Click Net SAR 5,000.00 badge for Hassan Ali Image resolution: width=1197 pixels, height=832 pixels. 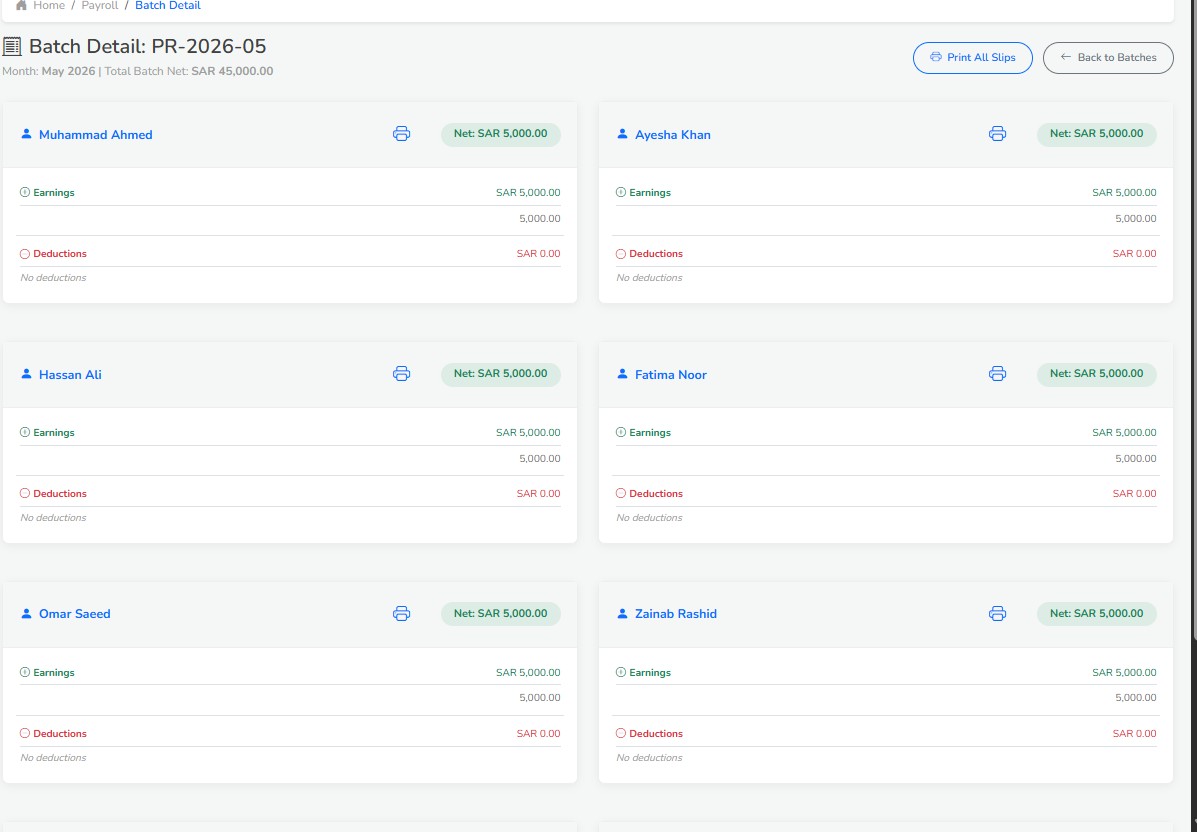501,374
